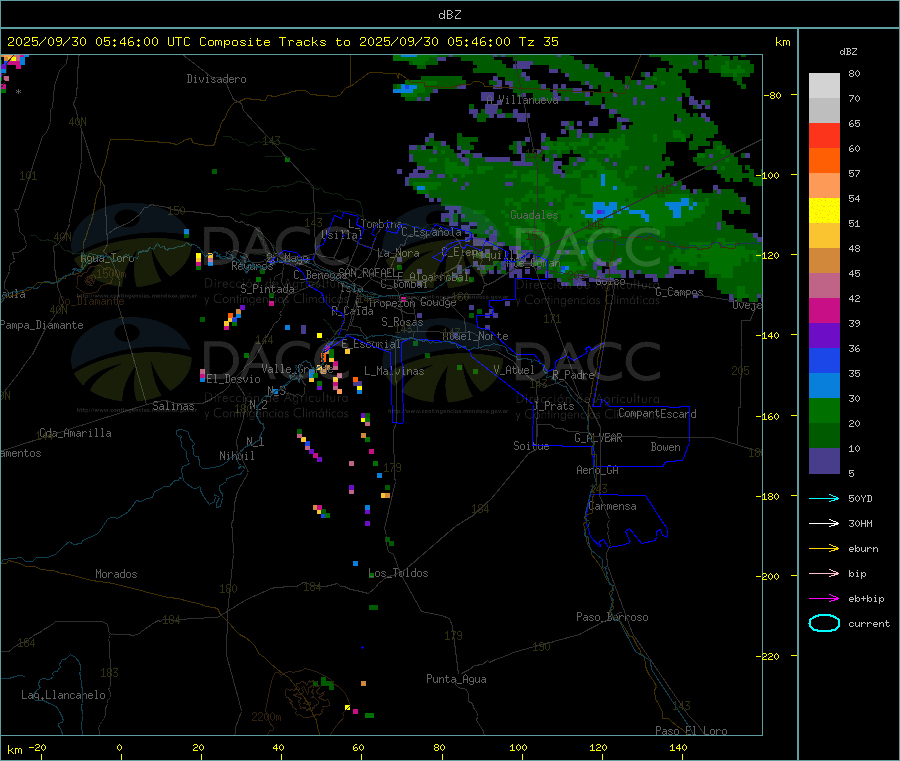Click the 'km' label at bottom left
The image size is (900, 761).
pos(14,750)
